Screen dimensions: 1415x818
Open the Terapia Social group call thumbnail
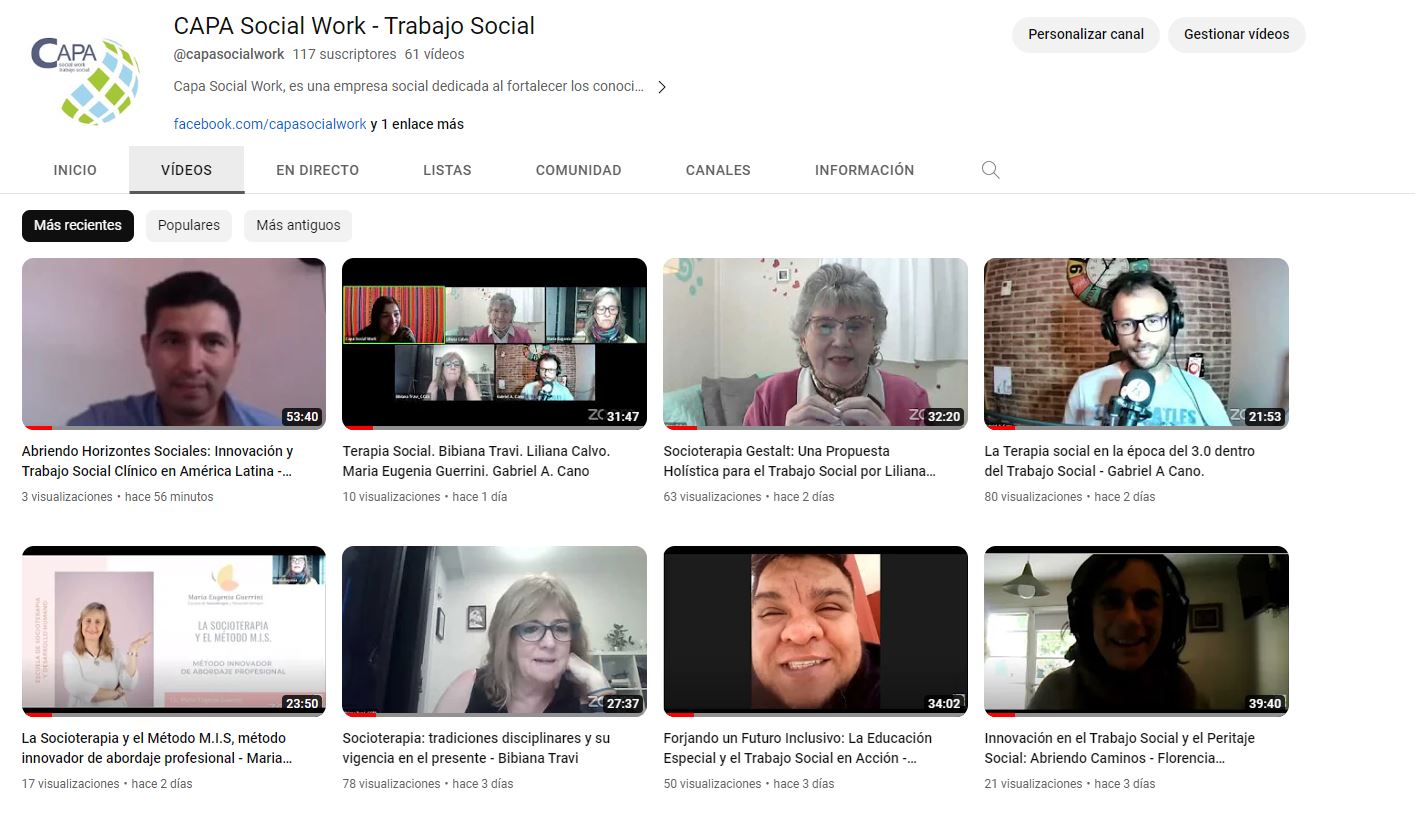click(494, 344)
